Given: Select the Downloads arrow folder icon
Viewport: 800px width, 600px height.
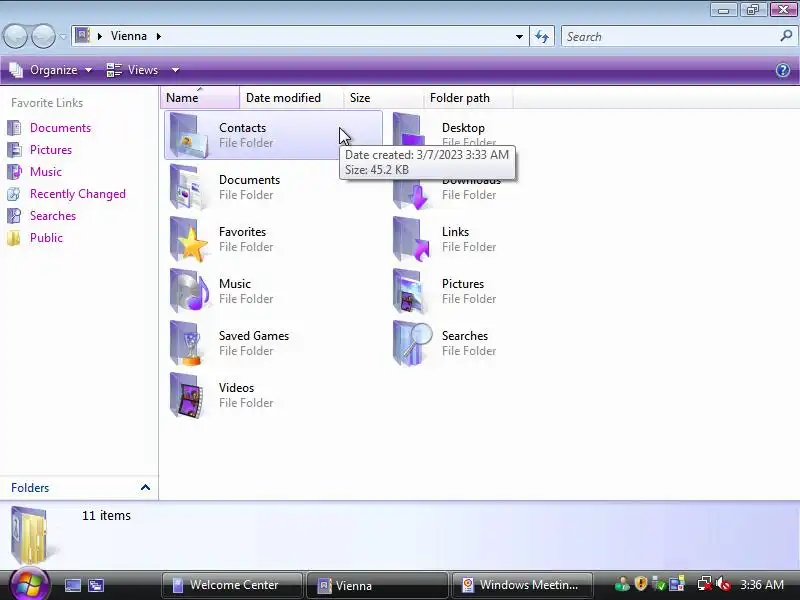Looking at the screenshot, I should coord(411,187).
